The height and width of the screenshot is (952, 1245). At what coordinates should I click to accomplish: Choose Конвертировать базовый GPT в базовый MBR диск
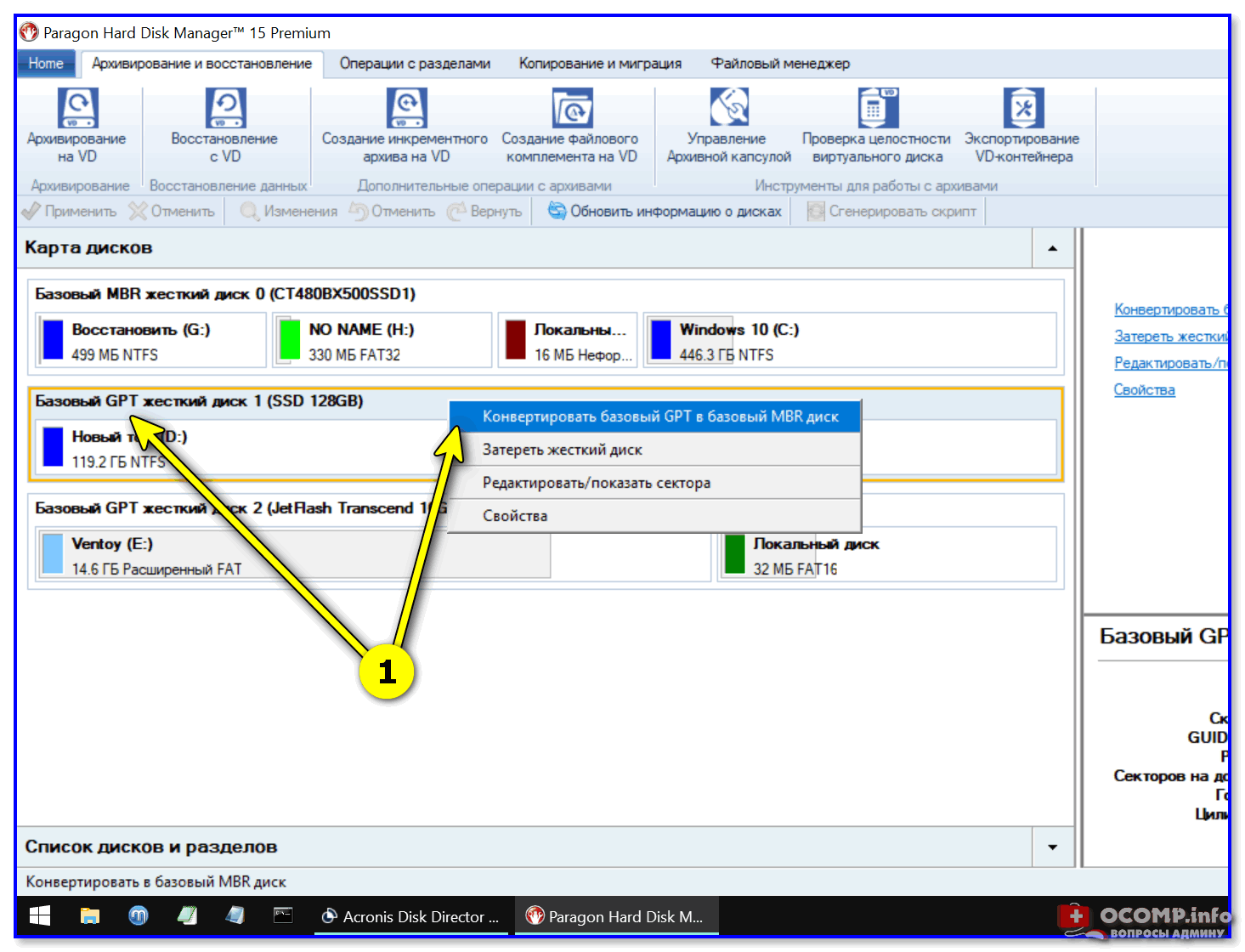tap(655, 416)
